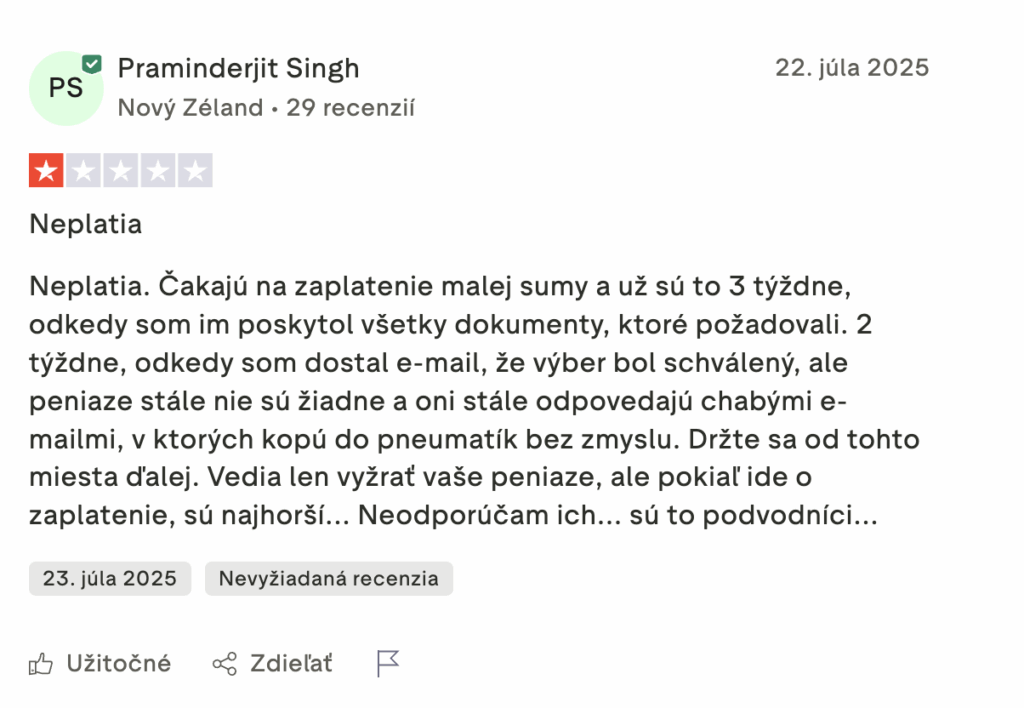1024x708 pixels.
Task: Click the fourth gray star
Action: 157,171
